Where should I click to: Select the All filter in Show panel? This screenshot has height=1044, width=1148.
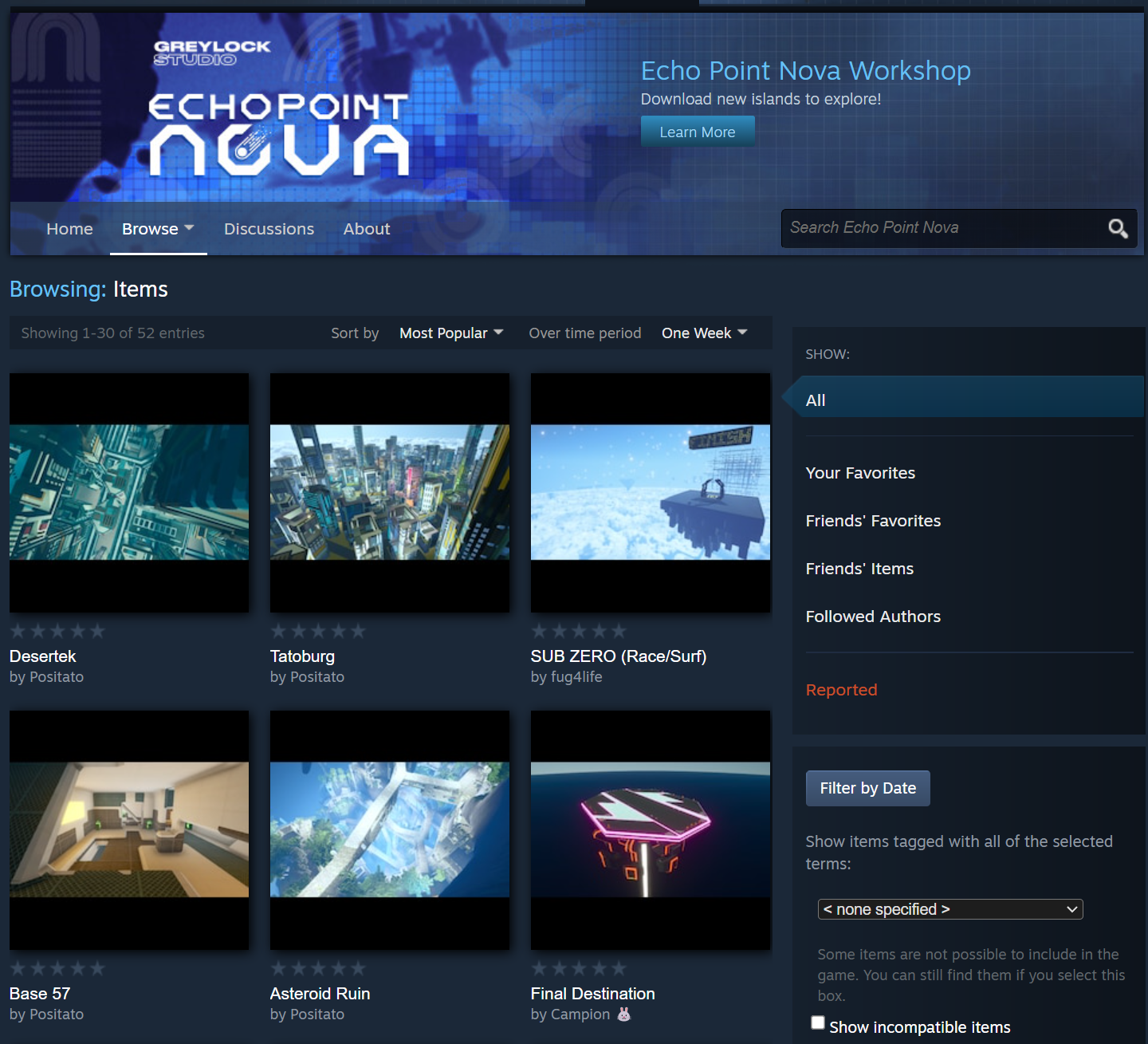(964, 397)
